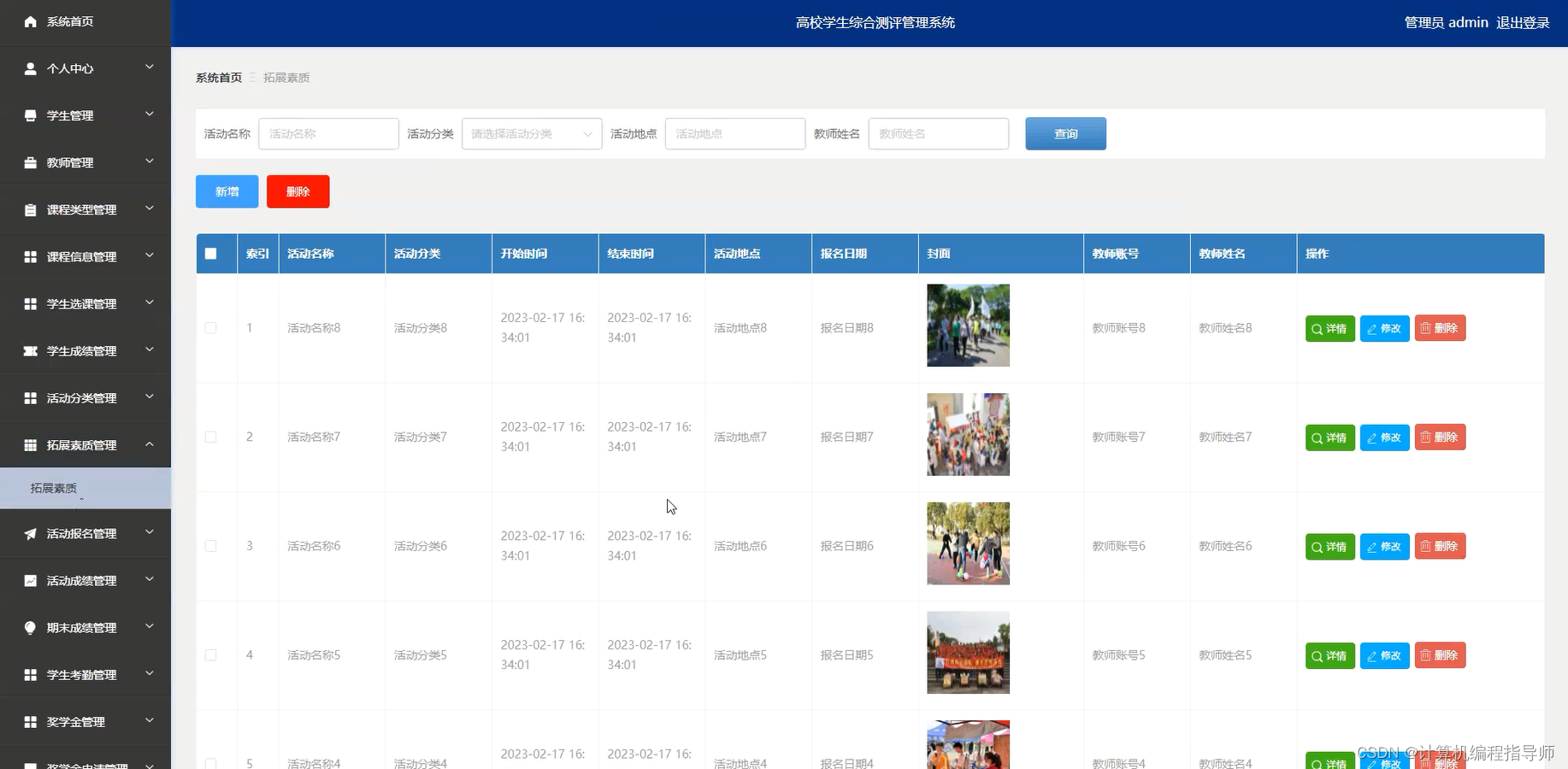The height and width of the screenshot is (769, 1568).
Task: Click 退出登录 in the top bar
Action: pos(1523,23)
